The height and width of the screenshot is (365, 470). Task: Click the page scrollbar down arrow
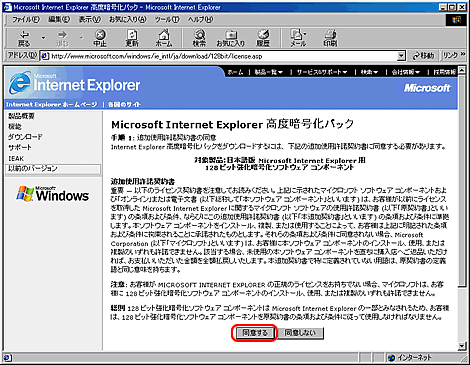[x=462, y=346]
